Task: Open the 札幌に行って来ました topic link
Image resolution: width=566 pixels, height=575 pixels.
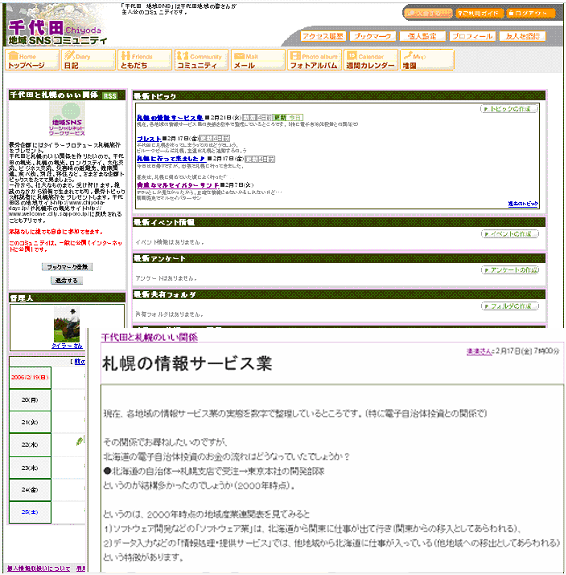Action: tap(171, 158)
